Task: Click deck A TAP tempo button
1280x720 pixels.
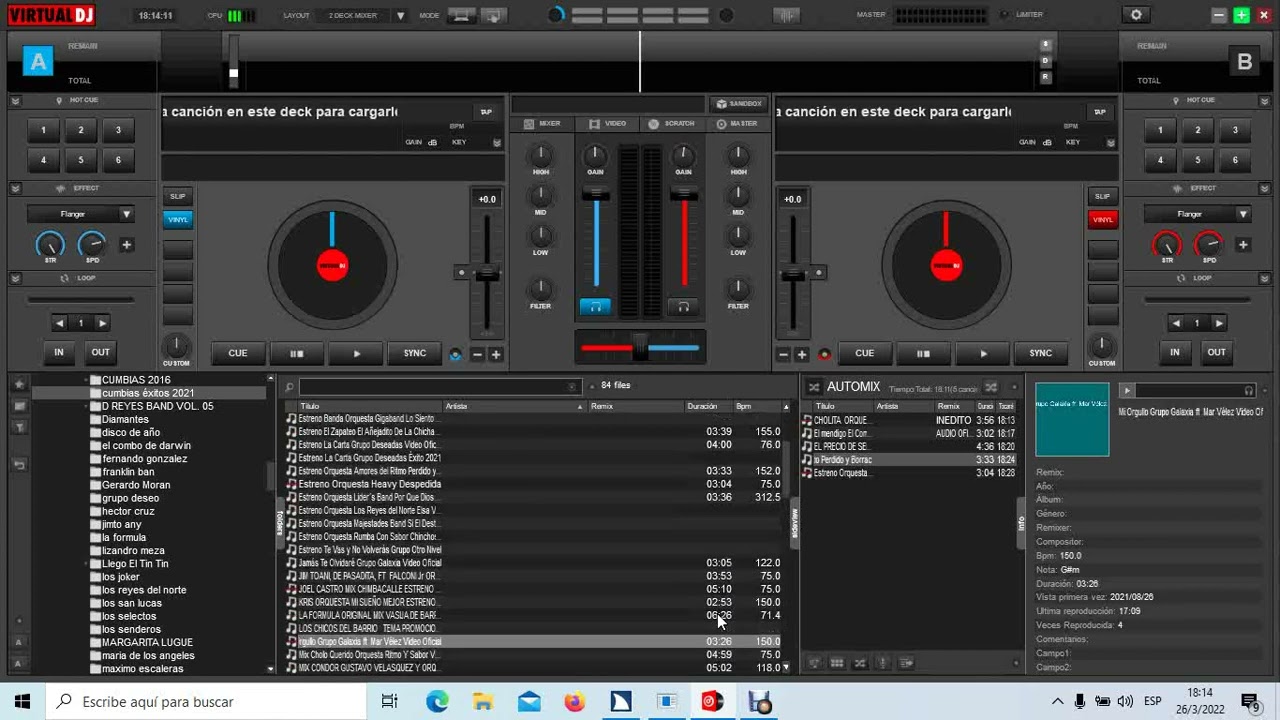Action: click(487, 112)
